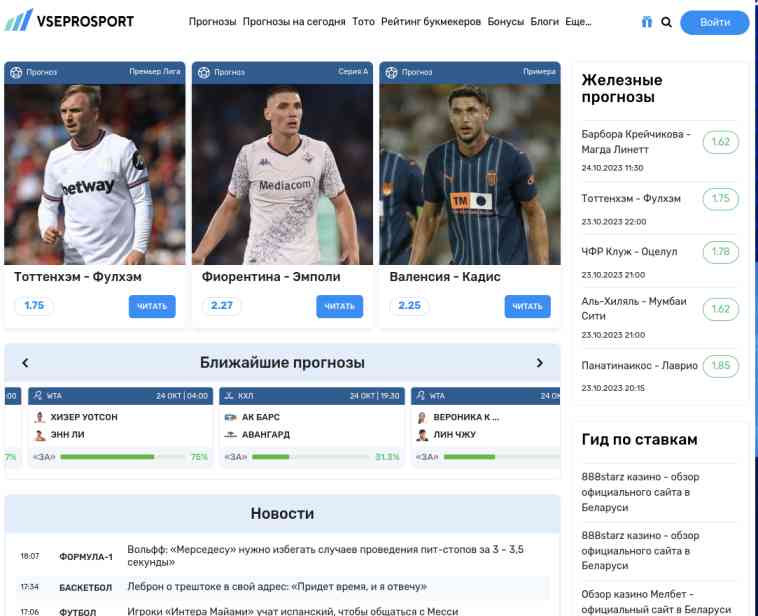Click ЧИТАТЬ under Валенсия - Кадис
This screenshot has width=758, height=616.
pyautogui.click(x=527, y=306)
